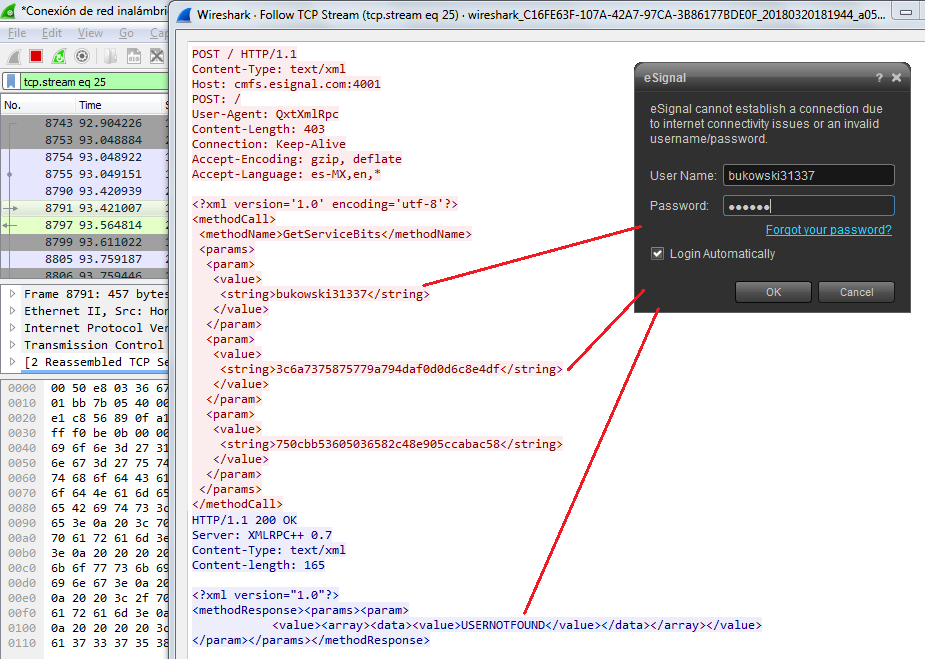Select packet row 8791
The width and height of the screenshot is (925, 659).
tap(85, 208)
